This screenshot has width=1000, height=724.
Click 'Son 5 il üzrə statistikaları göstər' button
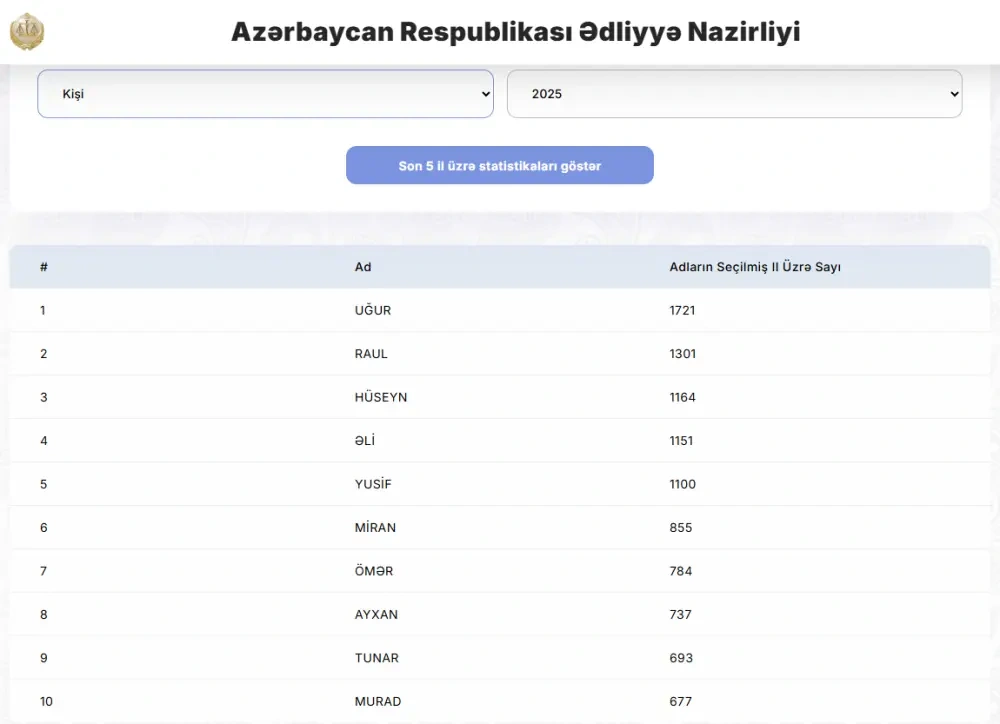pyautogui.click(x=500, y=166)
